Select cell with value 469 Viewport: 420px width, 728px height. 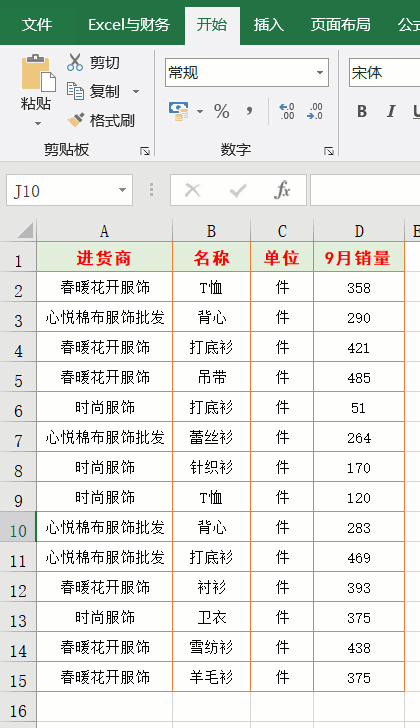coord(359,557)
